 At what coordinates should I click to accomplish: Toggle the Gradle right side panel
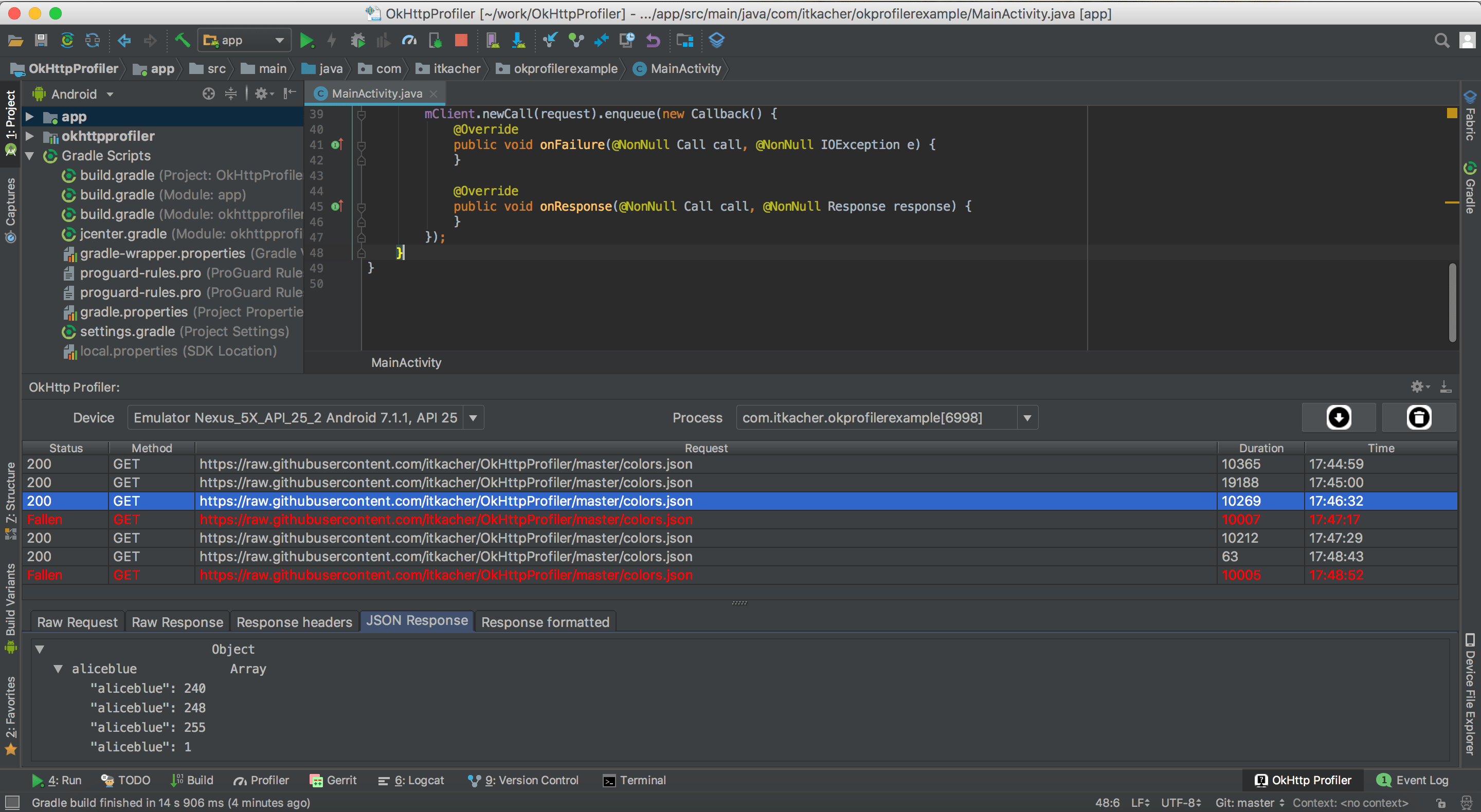[x=1470, y=189]
